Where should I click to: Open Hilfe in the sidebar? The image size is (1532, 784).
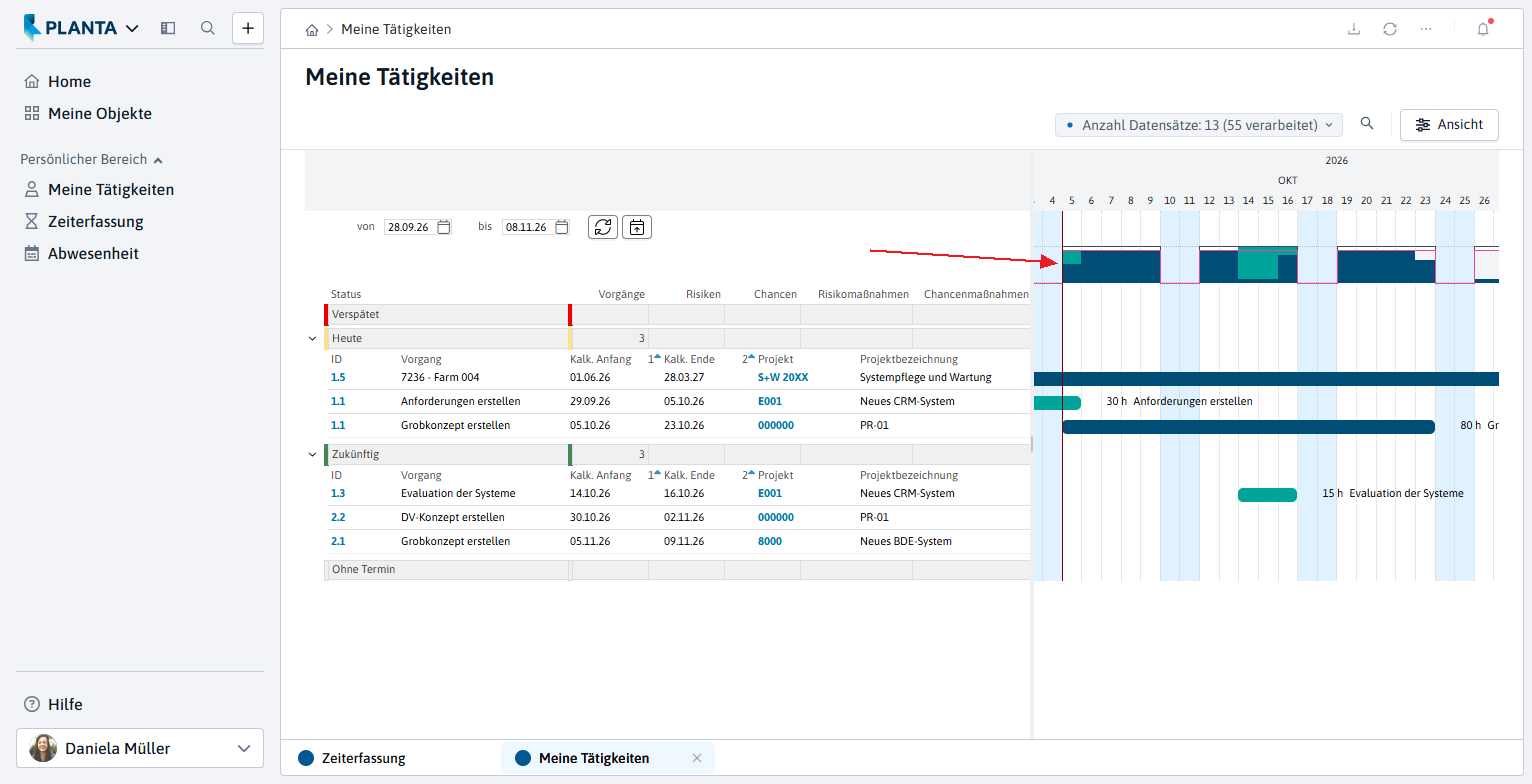click(x=53, y=705)
